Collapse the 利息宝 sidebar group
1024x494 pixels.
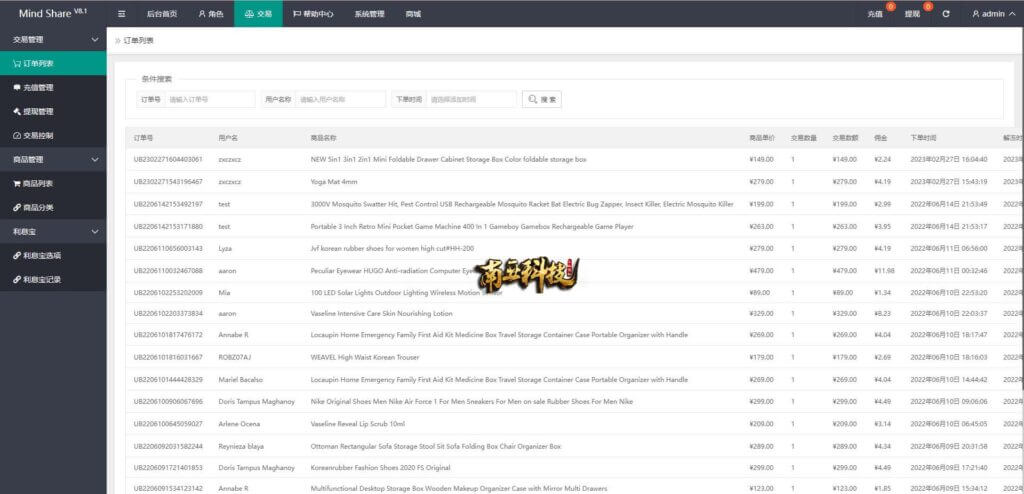coord(53,231)
